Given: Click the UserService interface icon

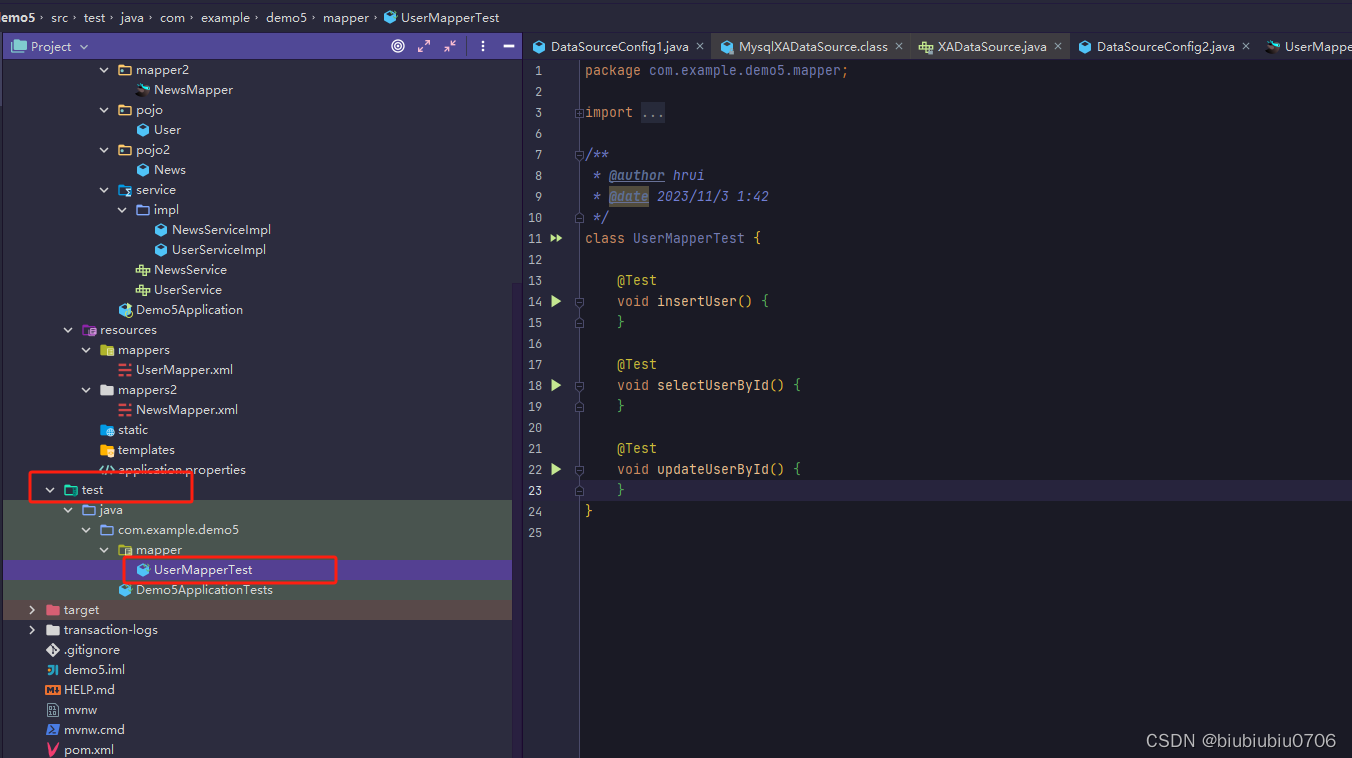Looking at the screenshot, I should tap(143, 290).
